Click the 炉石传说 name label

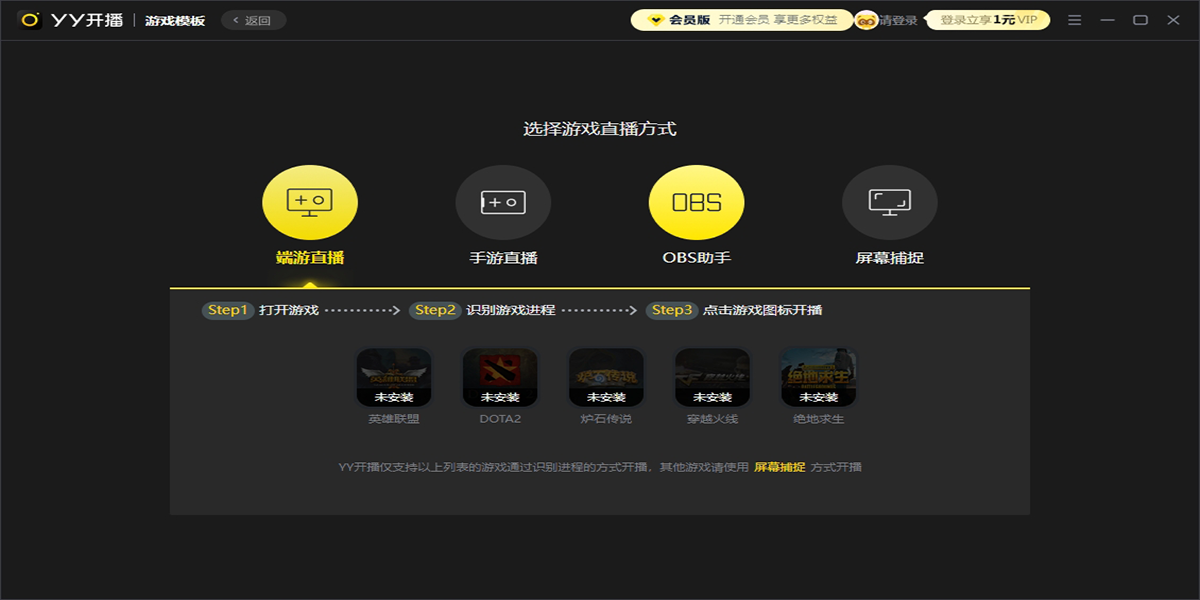point(606,419)
